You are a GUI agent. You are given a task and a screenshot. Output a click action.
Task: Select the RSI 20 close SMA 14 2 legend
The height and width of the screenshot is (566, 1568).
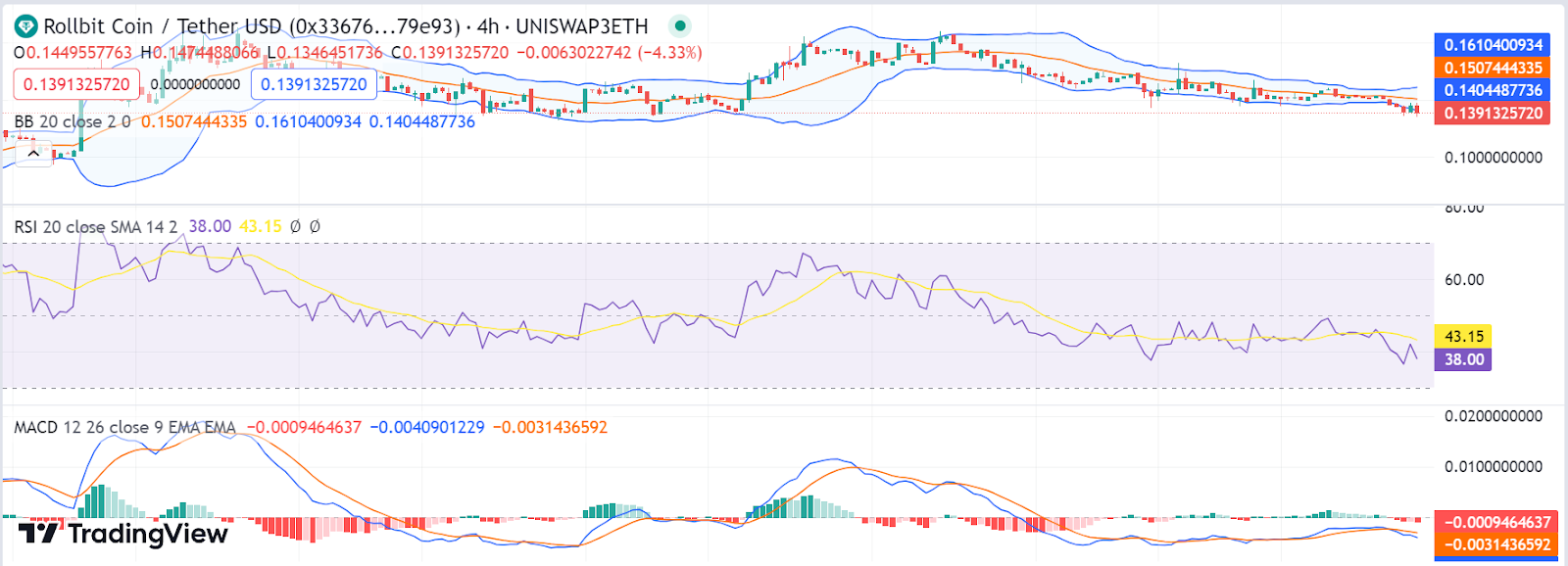point(96,227)
